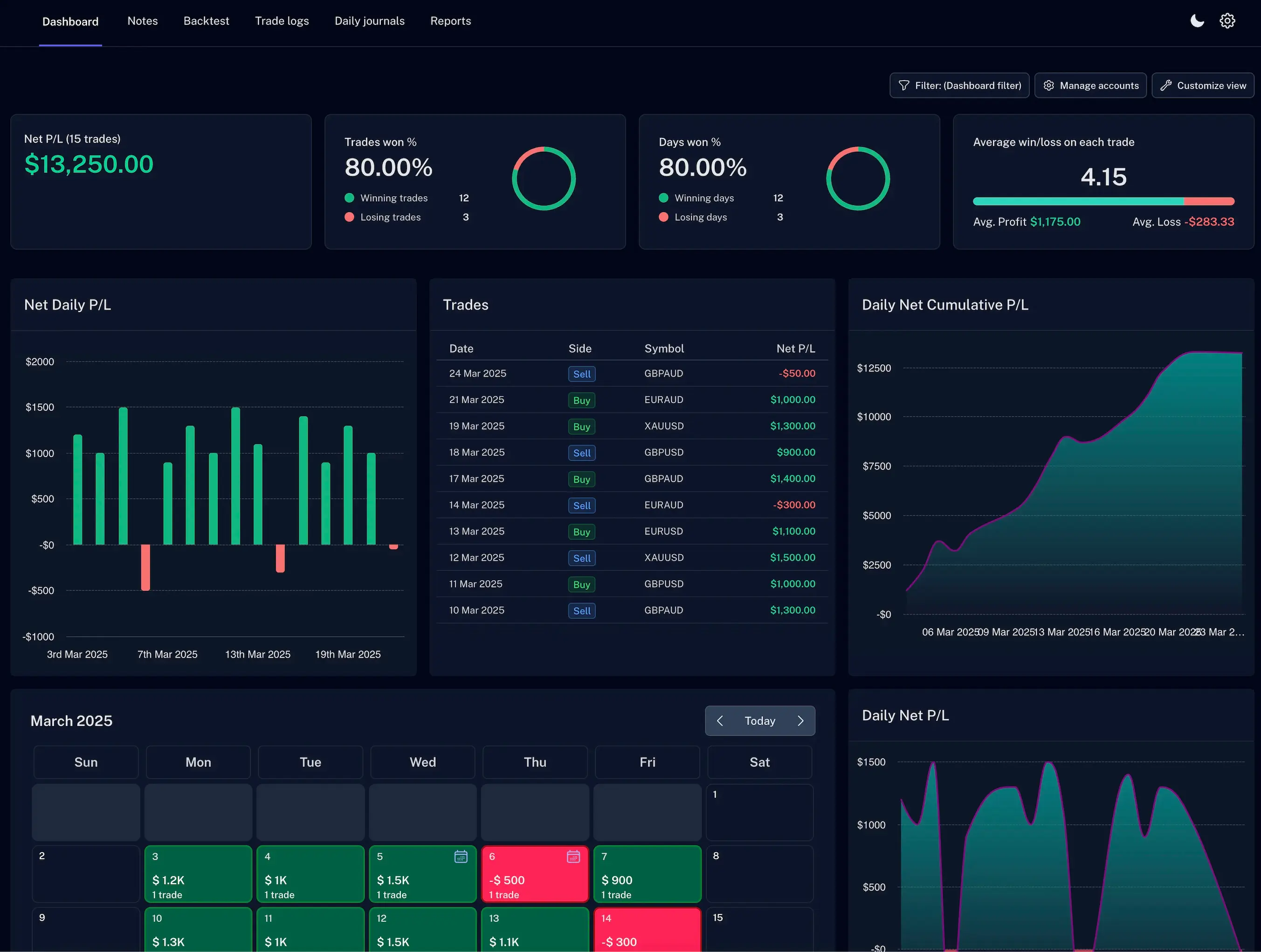The width and height of the screenshot is (1261, 952).
Task: Open the calendar icon on March 6 cell
Action: point(573,856)
